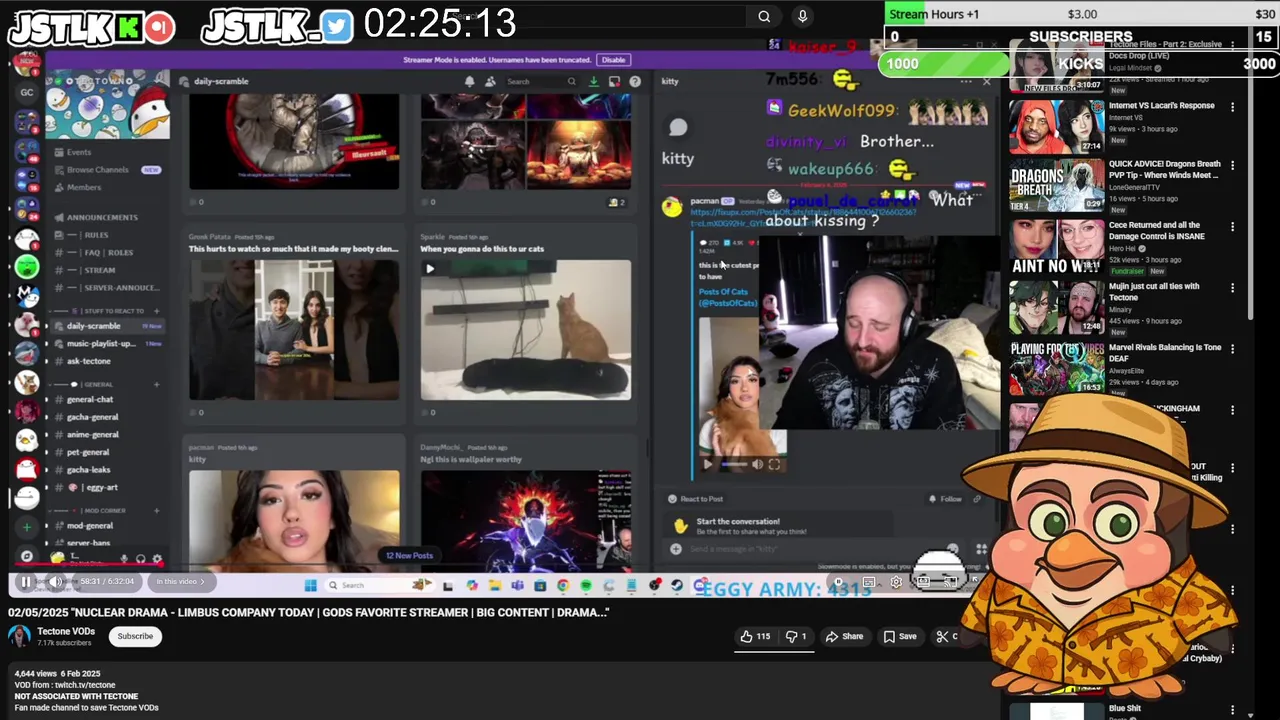Dislike the video with thumbs down

coord(796,636)
